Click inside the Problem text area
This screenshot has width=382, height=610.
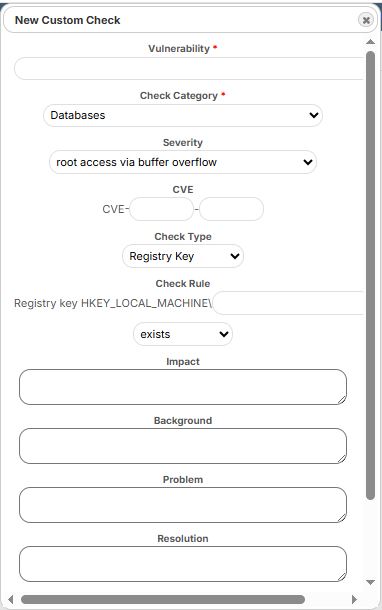[x=183, y=505]
